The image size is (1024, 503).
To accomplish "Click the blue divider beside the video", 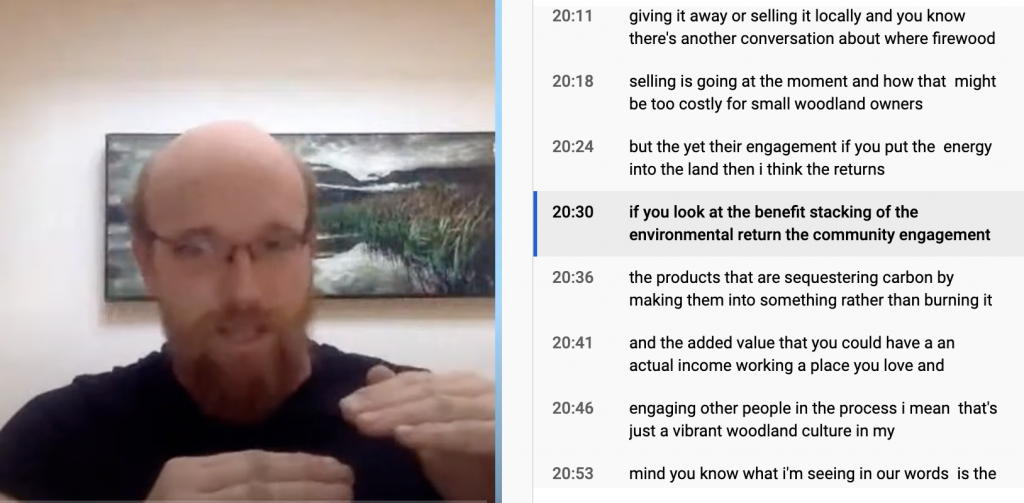I will (x=498, y=252).
